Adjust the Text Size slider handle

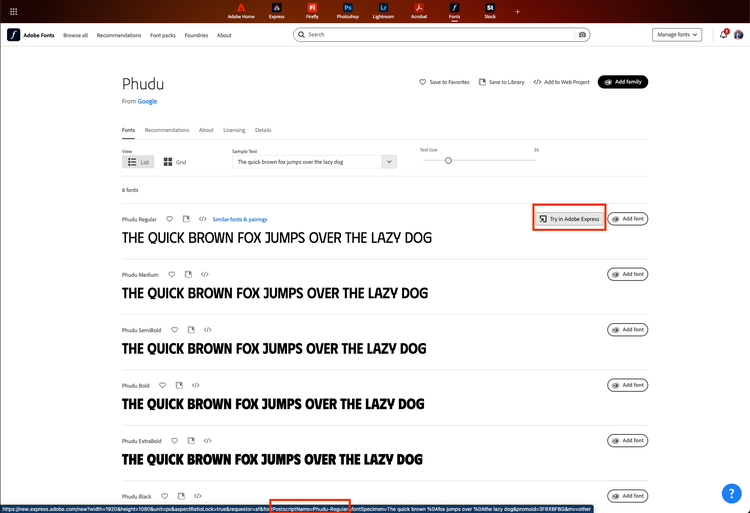pos(448,161)
